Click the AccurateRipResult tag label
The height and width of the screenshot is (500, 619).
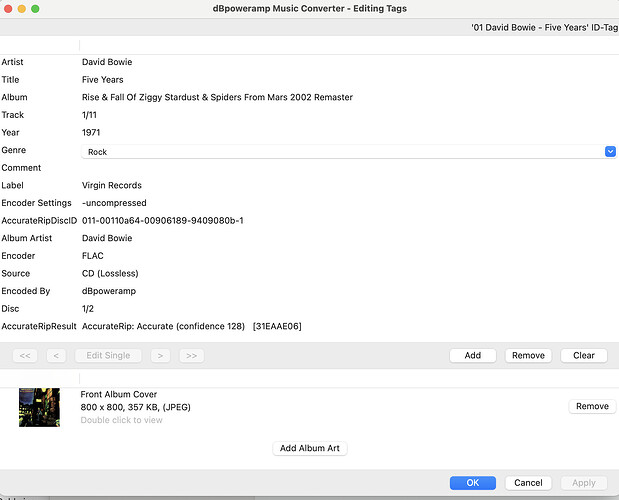pos(39,326)
